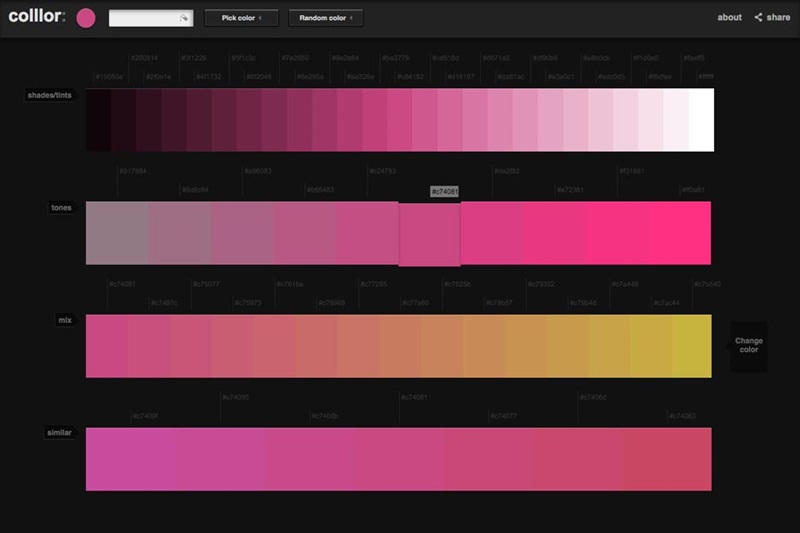Select the tones row label

[62, 208]
